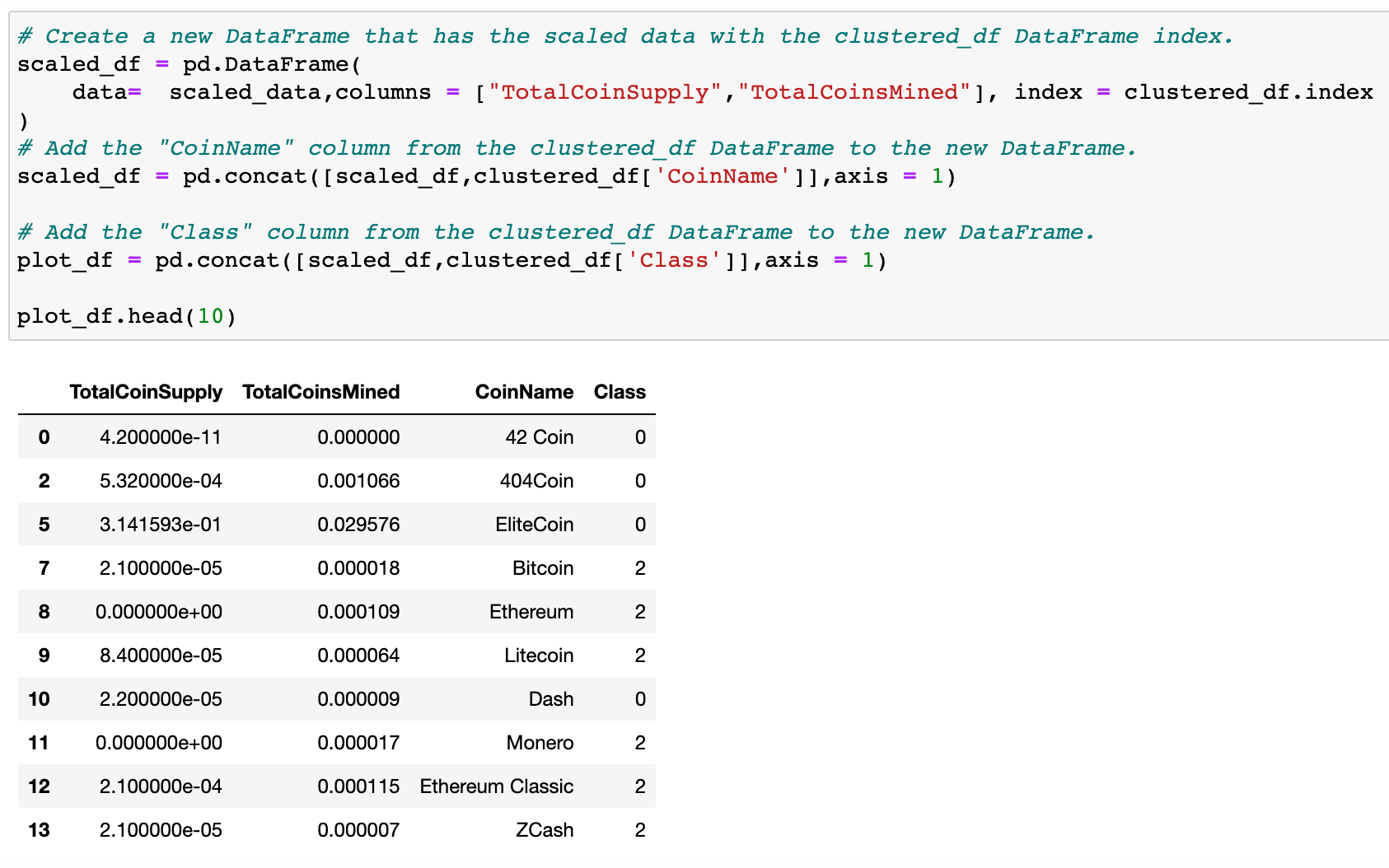Click the Monero row index label 11
The image size is (1389, 868).
pos(39,742)
